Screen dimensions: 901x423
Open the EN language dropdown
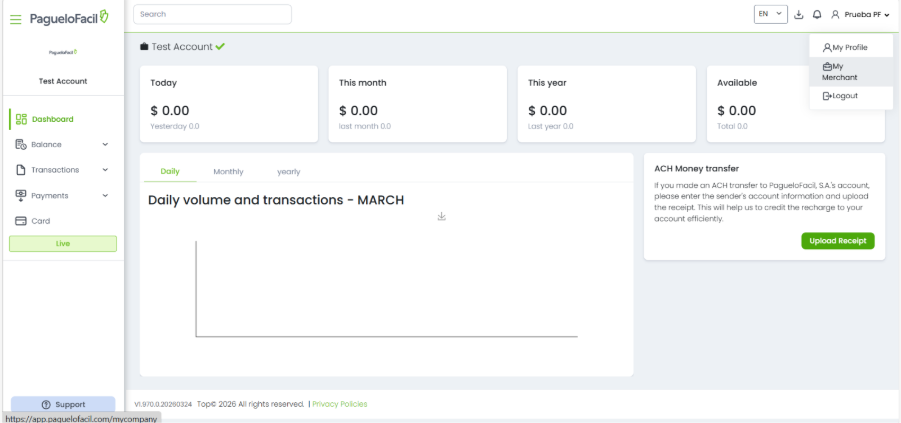point(770,14)
